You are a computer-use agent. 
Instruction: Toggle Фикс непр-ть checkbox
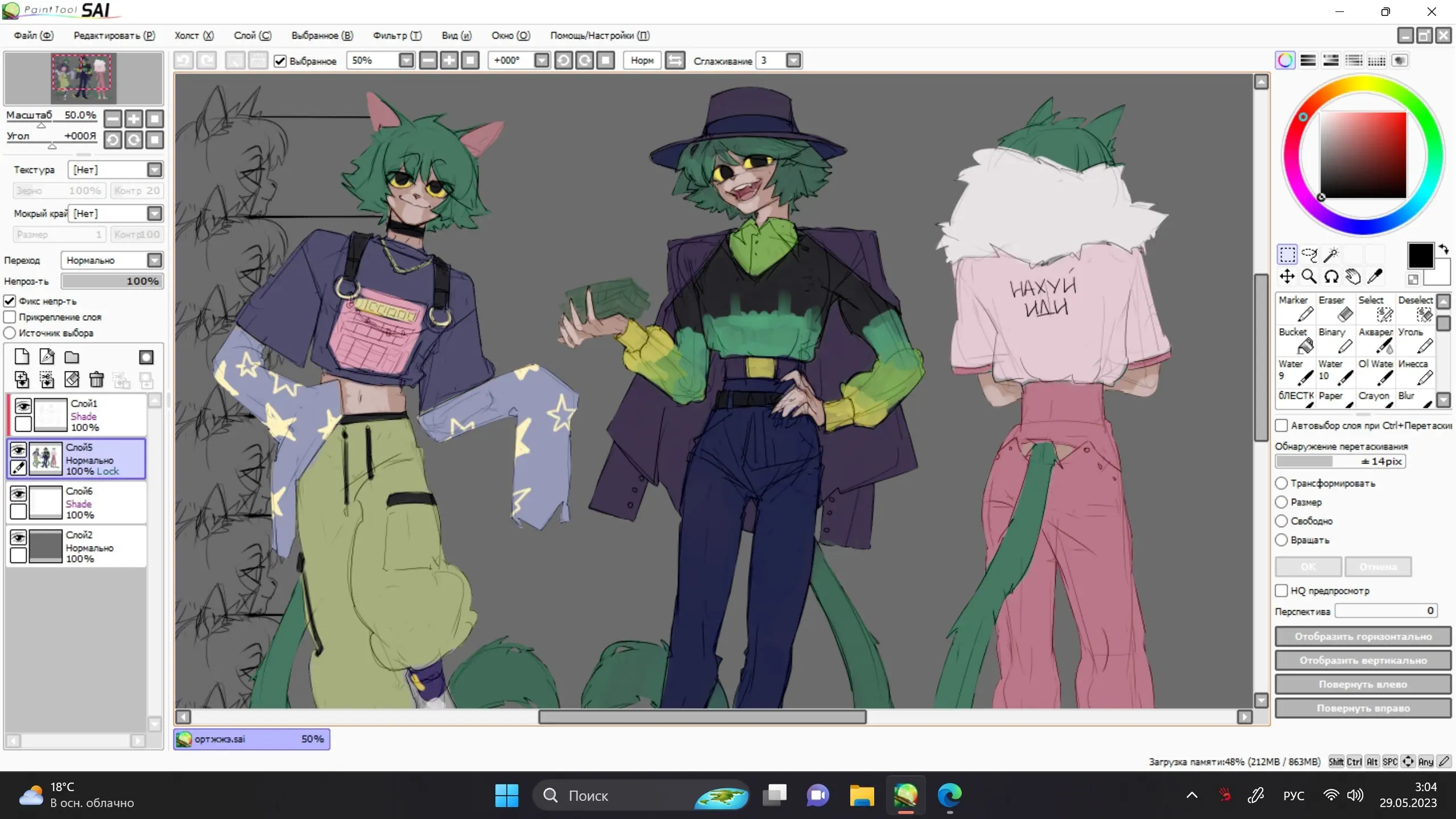[10, 301]
